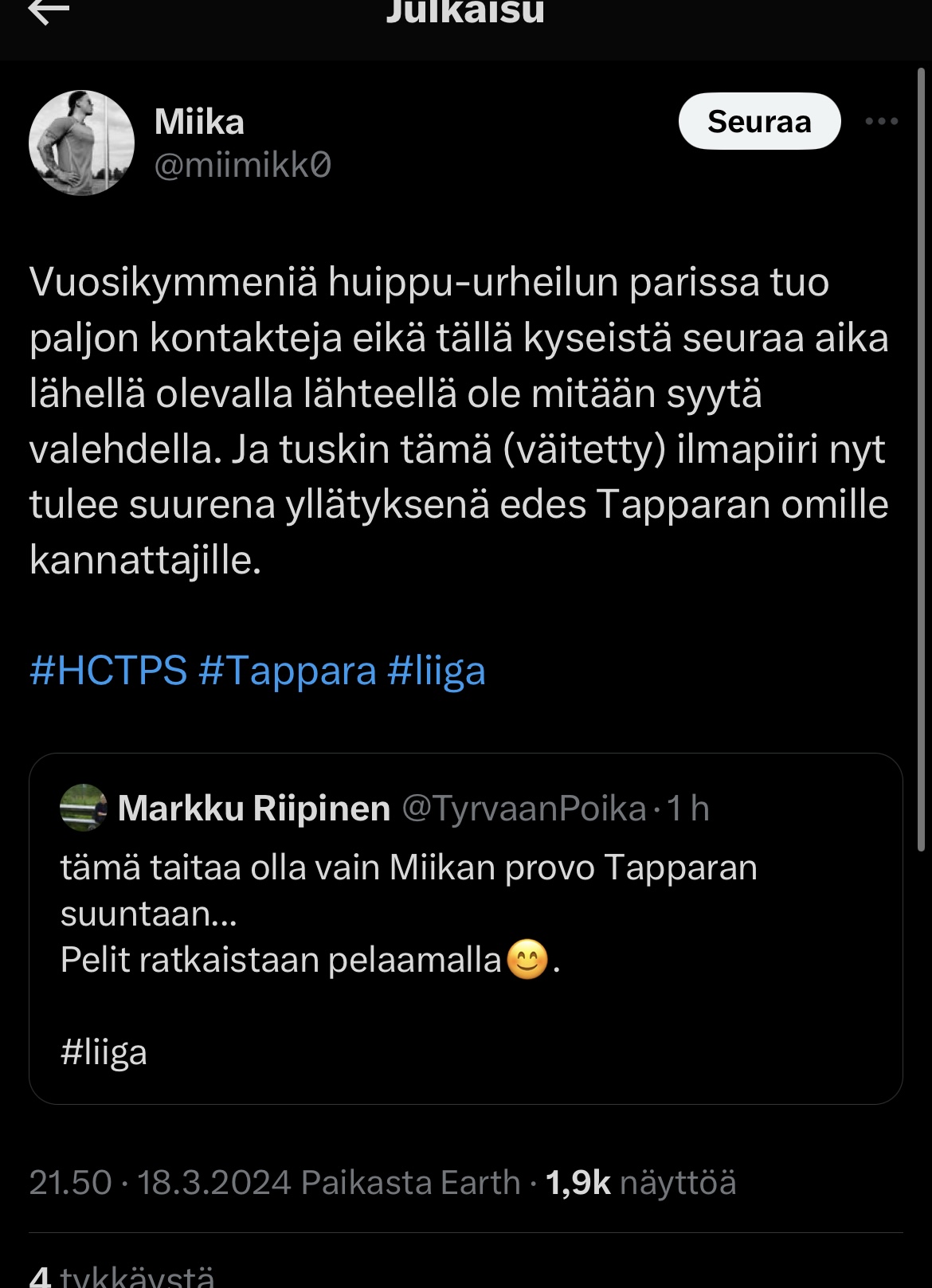This screenshot has height=1288, width=932.
Task: Tap the Miika display name
Action: click(199, 122)
